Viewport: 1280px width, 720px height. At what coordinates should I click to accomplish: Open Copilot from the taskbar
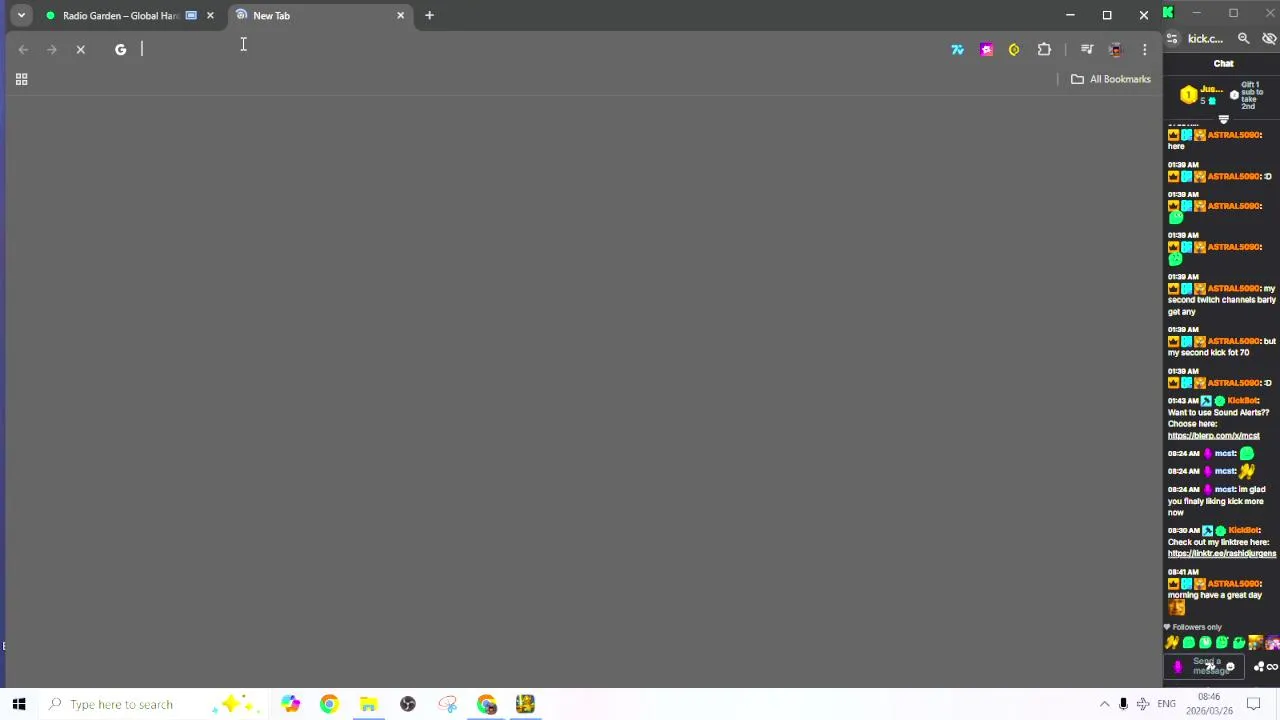(x=290, y=704)
